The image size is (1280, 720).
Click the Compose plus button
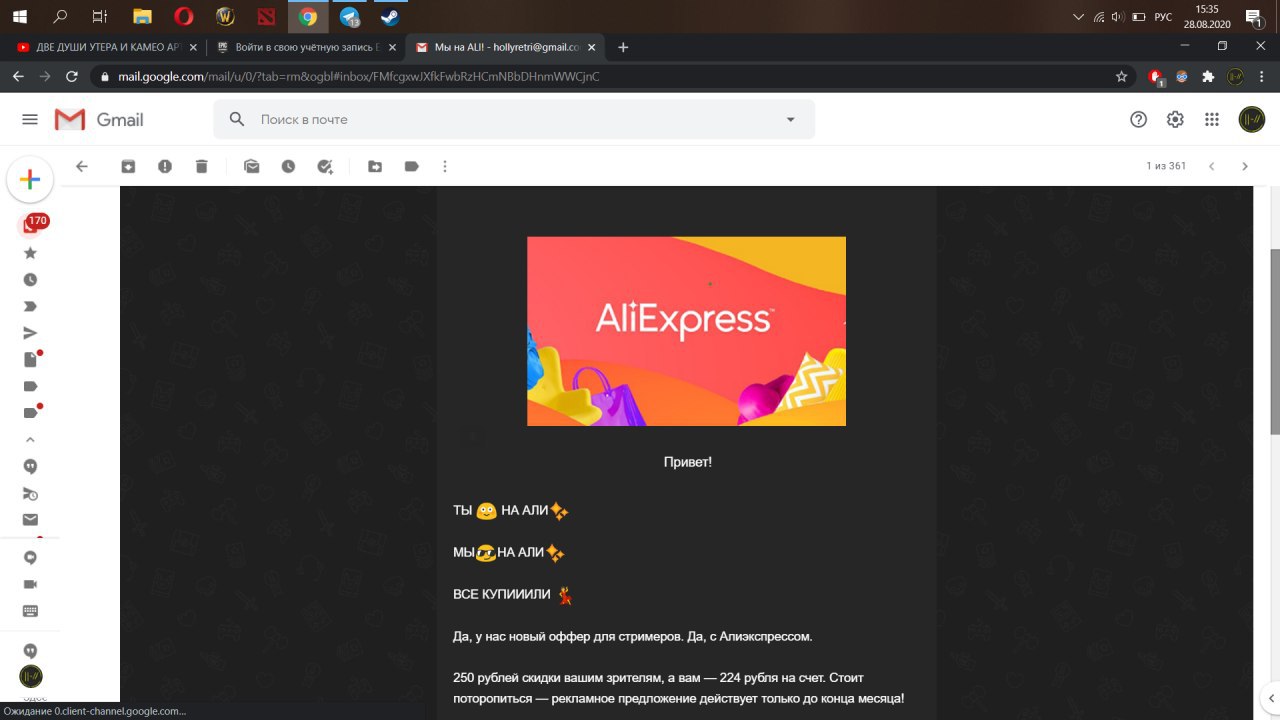pyautogui.click(x=30, y=180)
